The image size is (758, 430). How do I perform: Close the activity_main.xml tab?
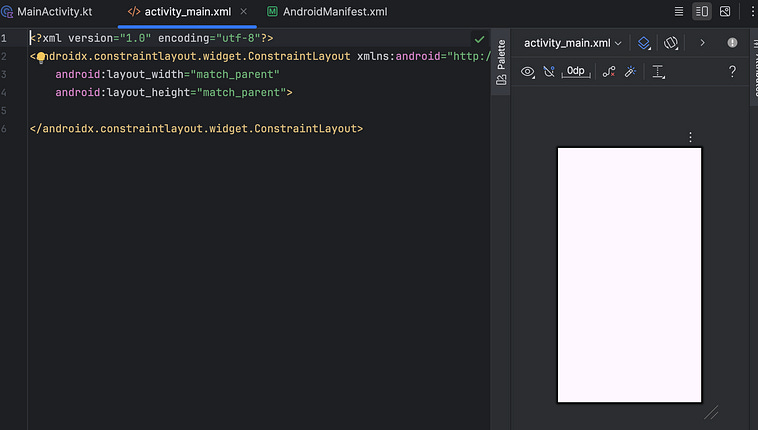tap(244, 11)
